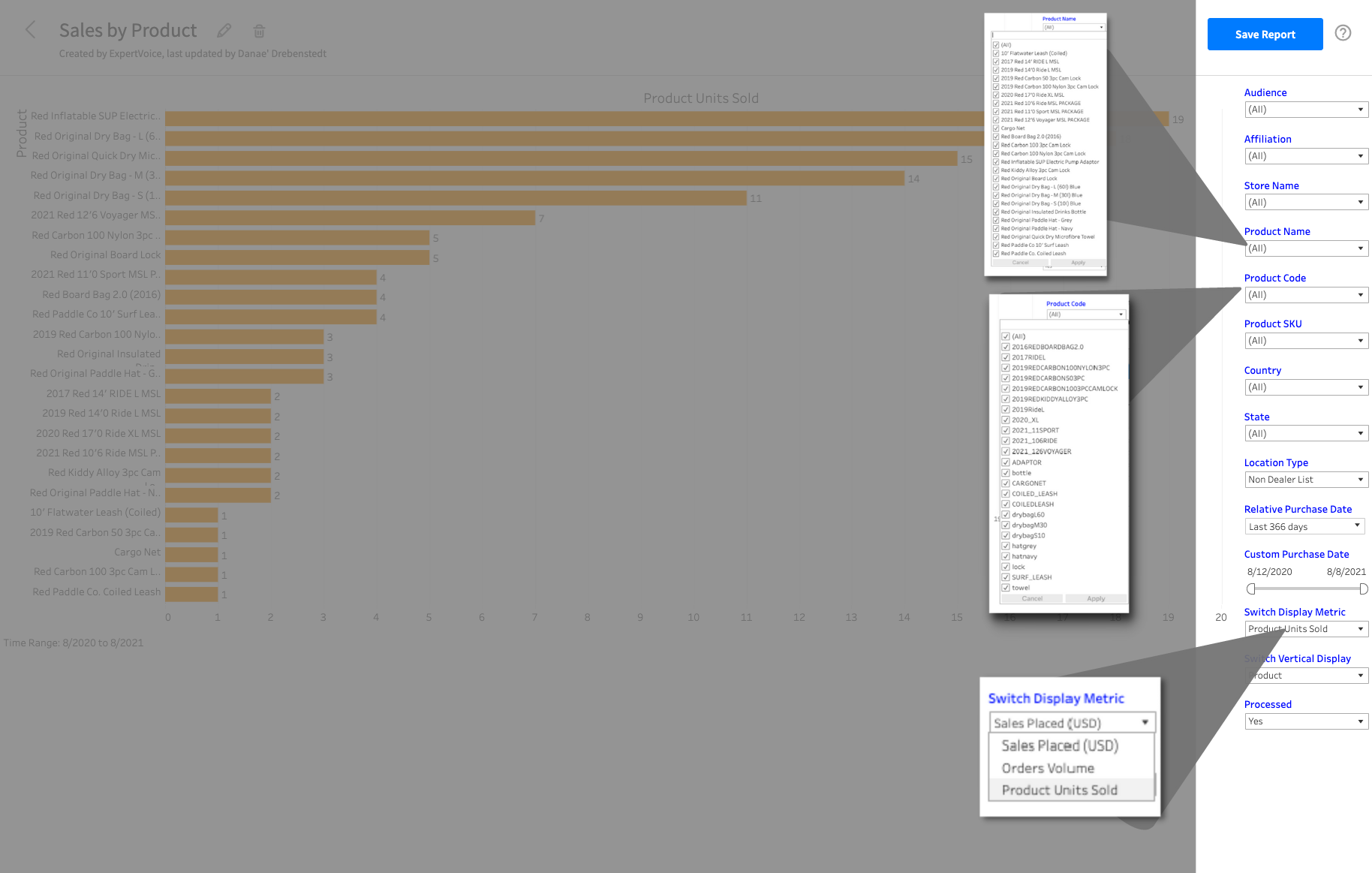Click the Red Paddle Co. Coiled Leash label
The image size is (1372, 873).
(x=97, y=592)
